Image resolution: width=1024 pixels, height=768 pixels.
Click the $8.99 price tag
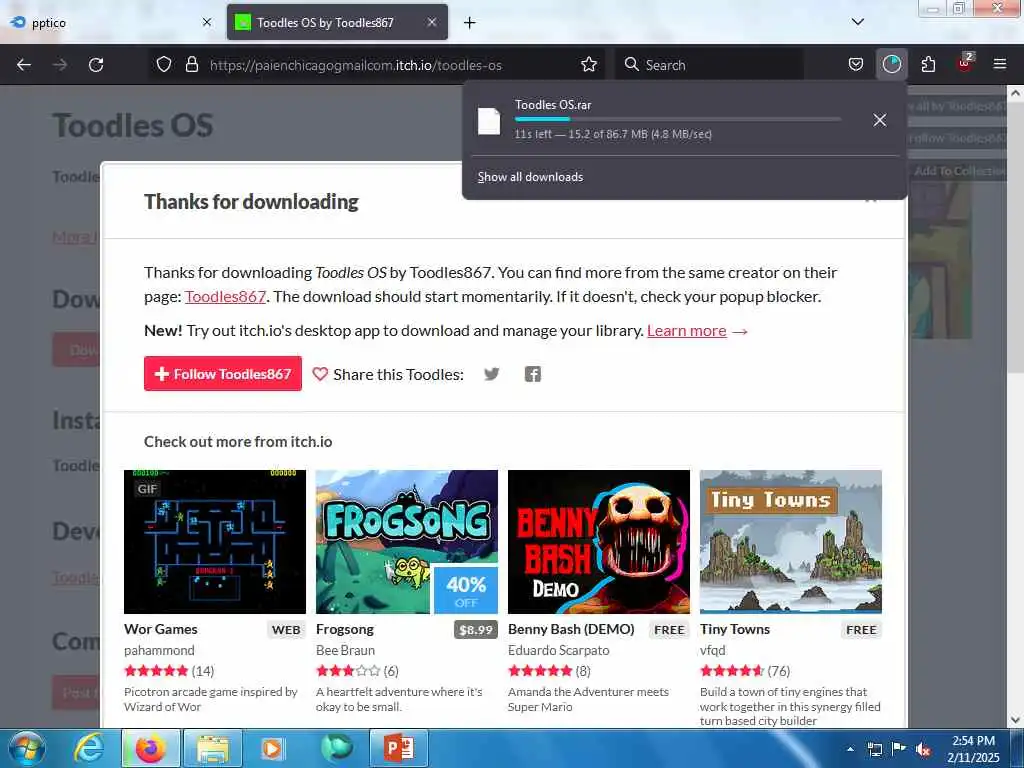[476, 630]
